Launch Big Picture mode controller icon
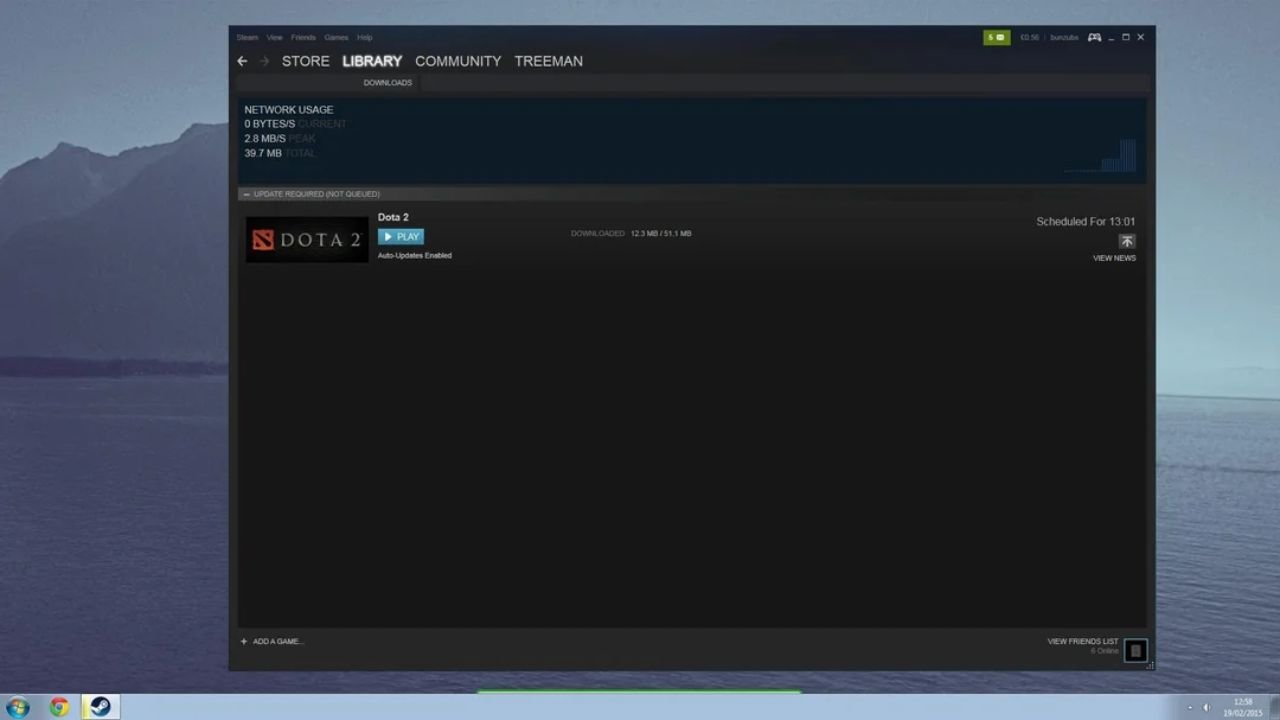Screen dimensions: 1280x720 click(1094, 38)
